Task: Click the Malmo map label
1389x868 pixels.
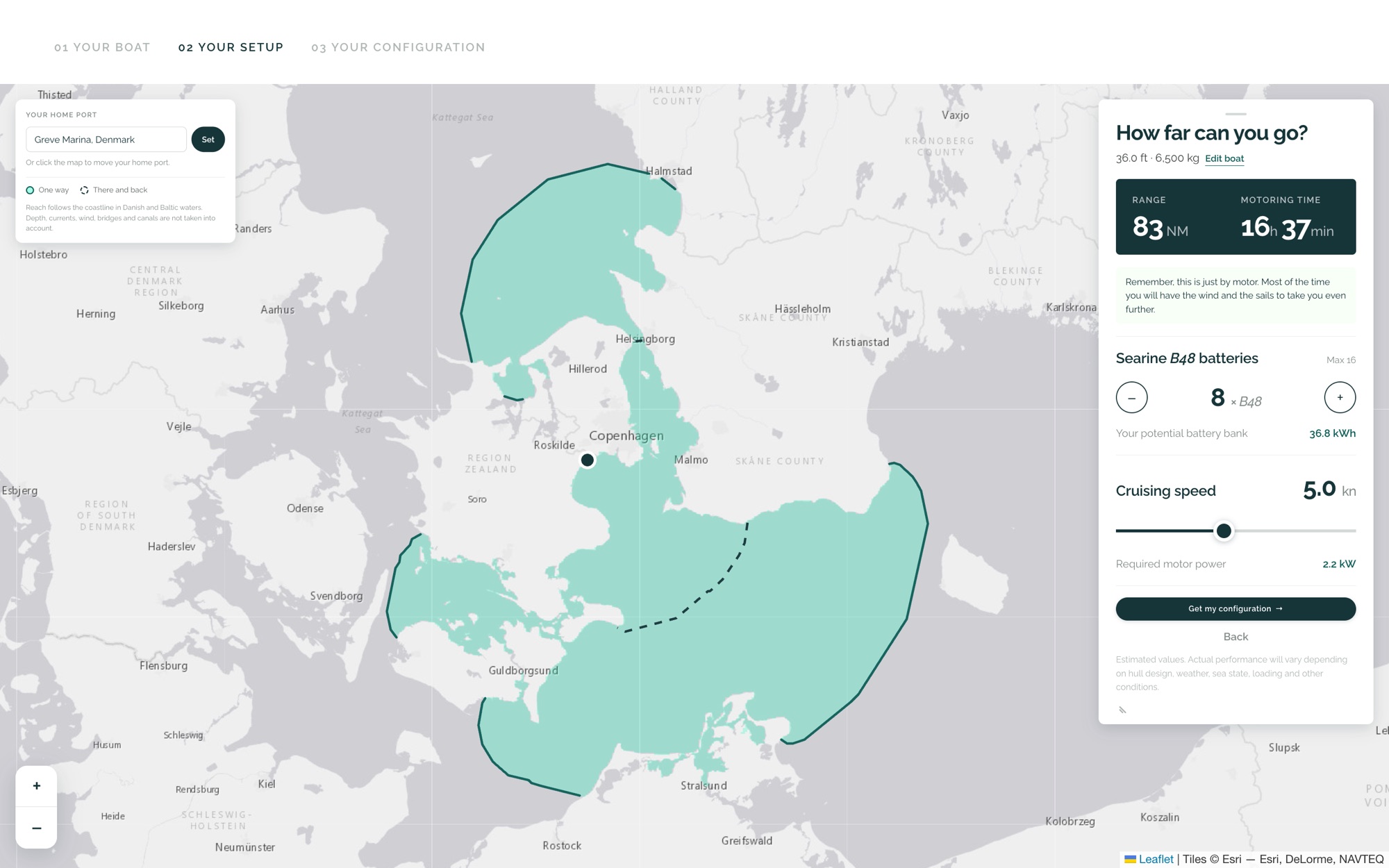Action: click(691, 460)
